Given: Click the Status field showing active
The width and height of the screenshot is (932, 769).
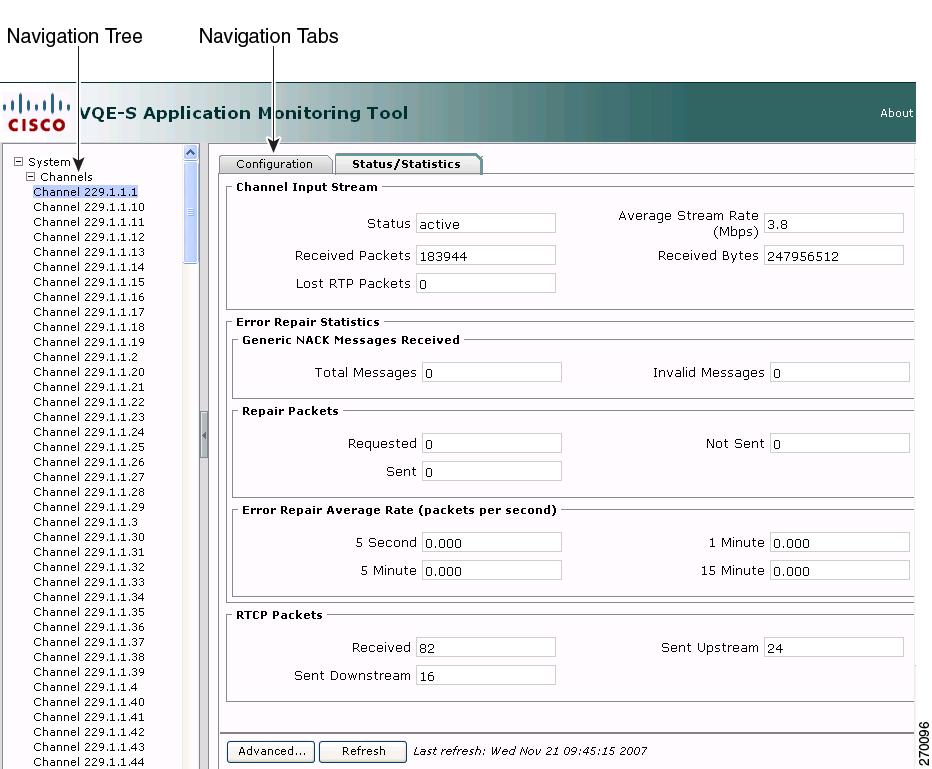Looking at the screenshot, I should [486, 224].
